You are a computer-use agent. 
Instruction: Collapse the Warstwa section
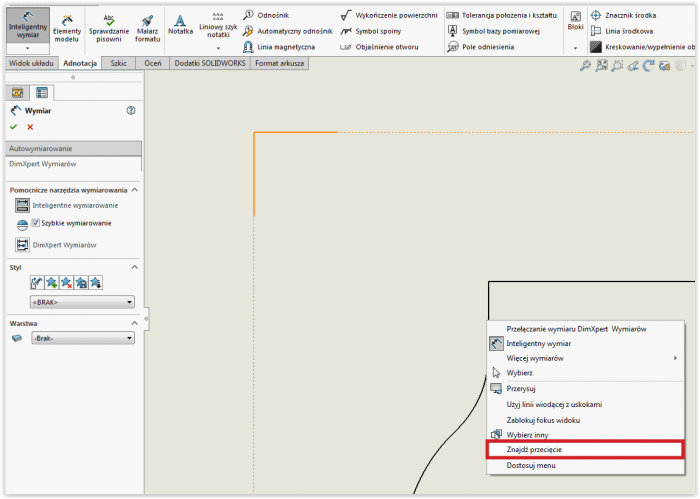[135, 323]
